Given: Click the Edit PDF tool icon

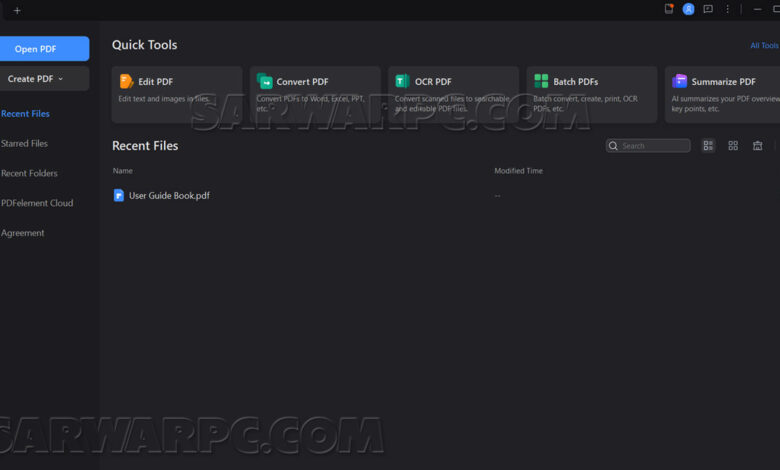Looking at the screenshot, I should point(126,81).
